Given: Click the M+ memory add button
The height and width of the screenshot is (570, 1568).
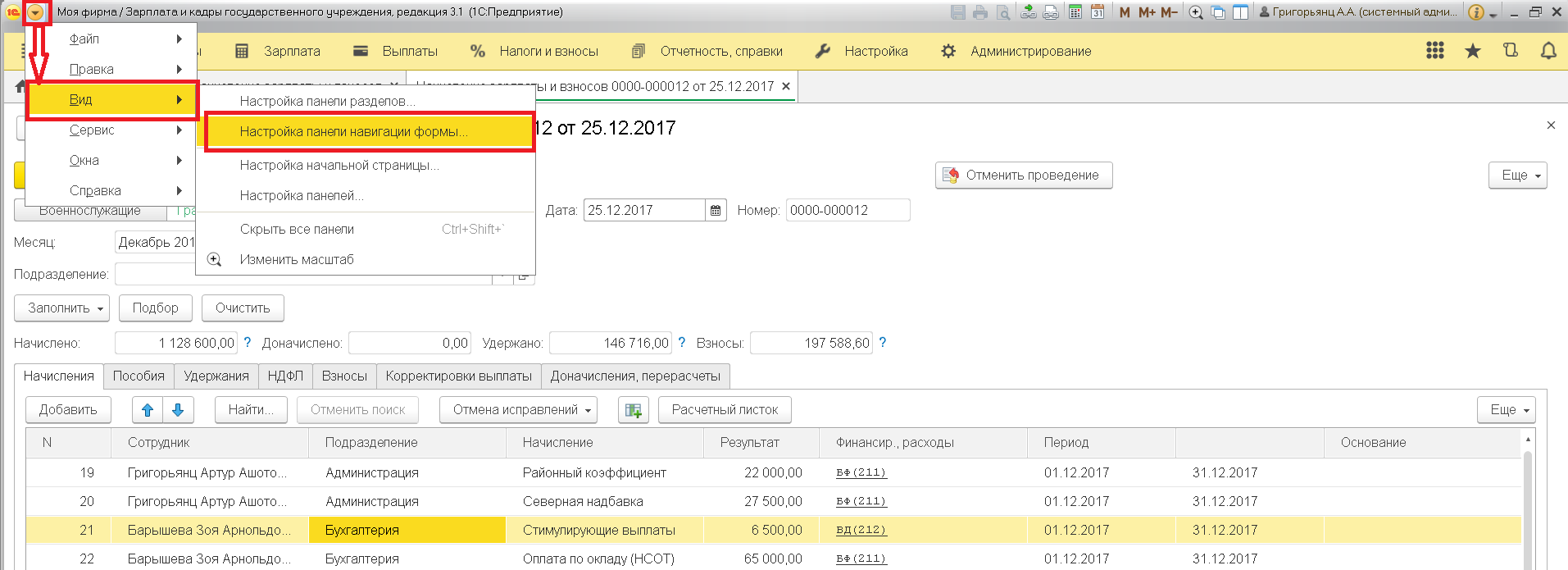Looking at the screenshot, I should (1147, 12).
